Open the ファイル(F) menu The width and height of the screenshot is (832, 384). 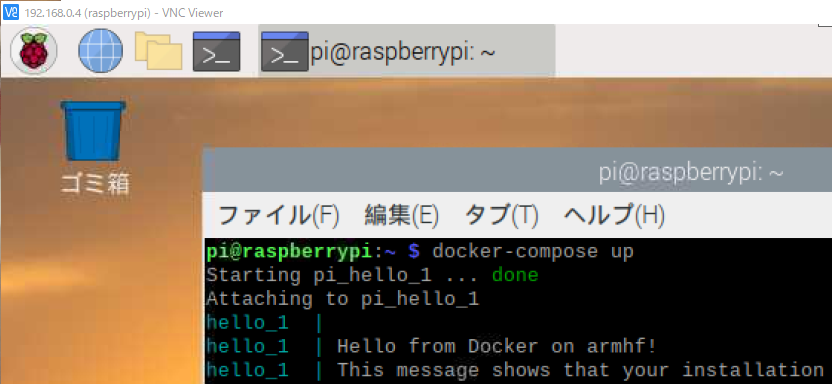278,215
